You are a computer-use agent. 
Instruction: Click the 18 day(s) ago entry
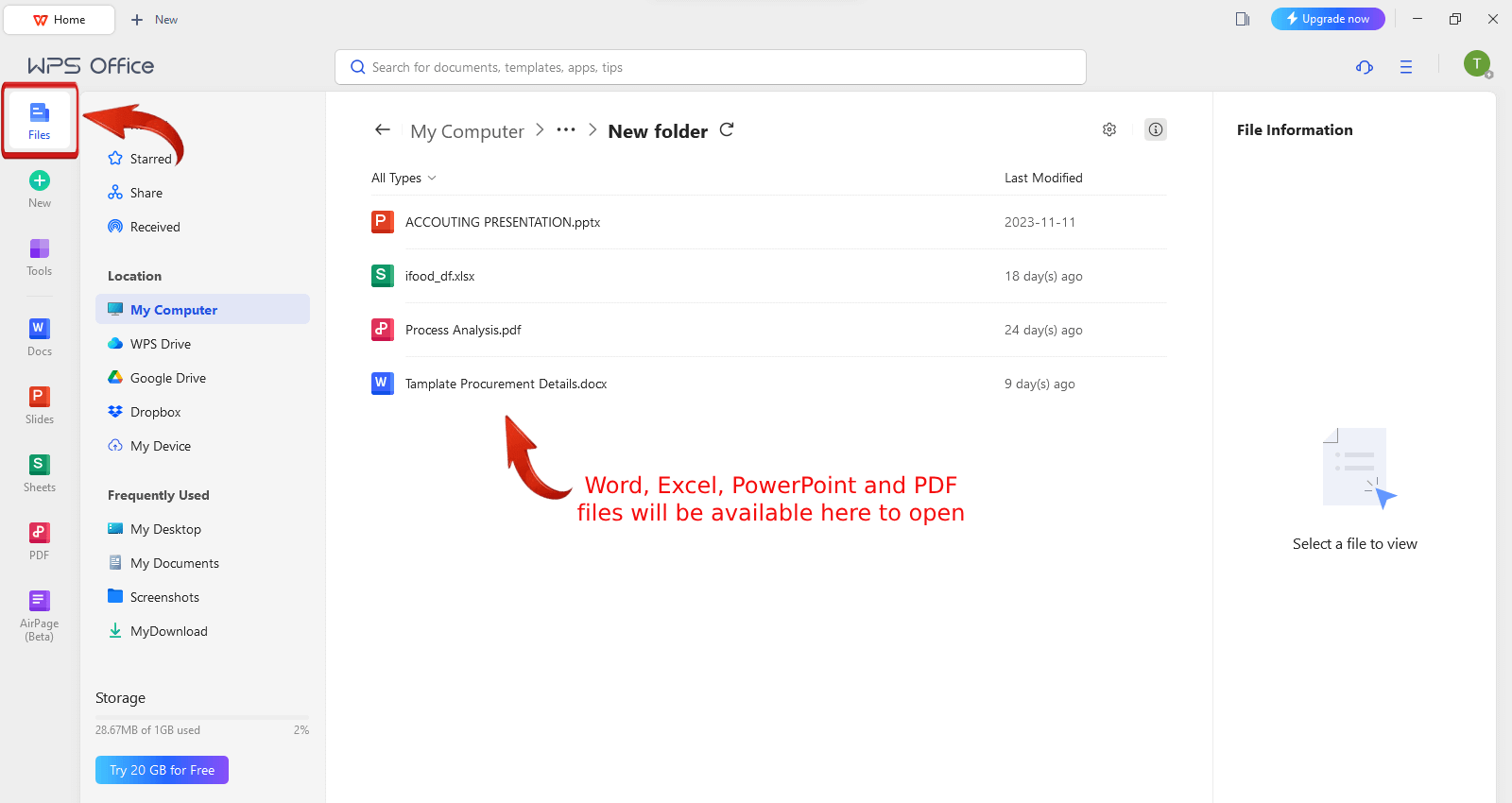point(1043,276)
